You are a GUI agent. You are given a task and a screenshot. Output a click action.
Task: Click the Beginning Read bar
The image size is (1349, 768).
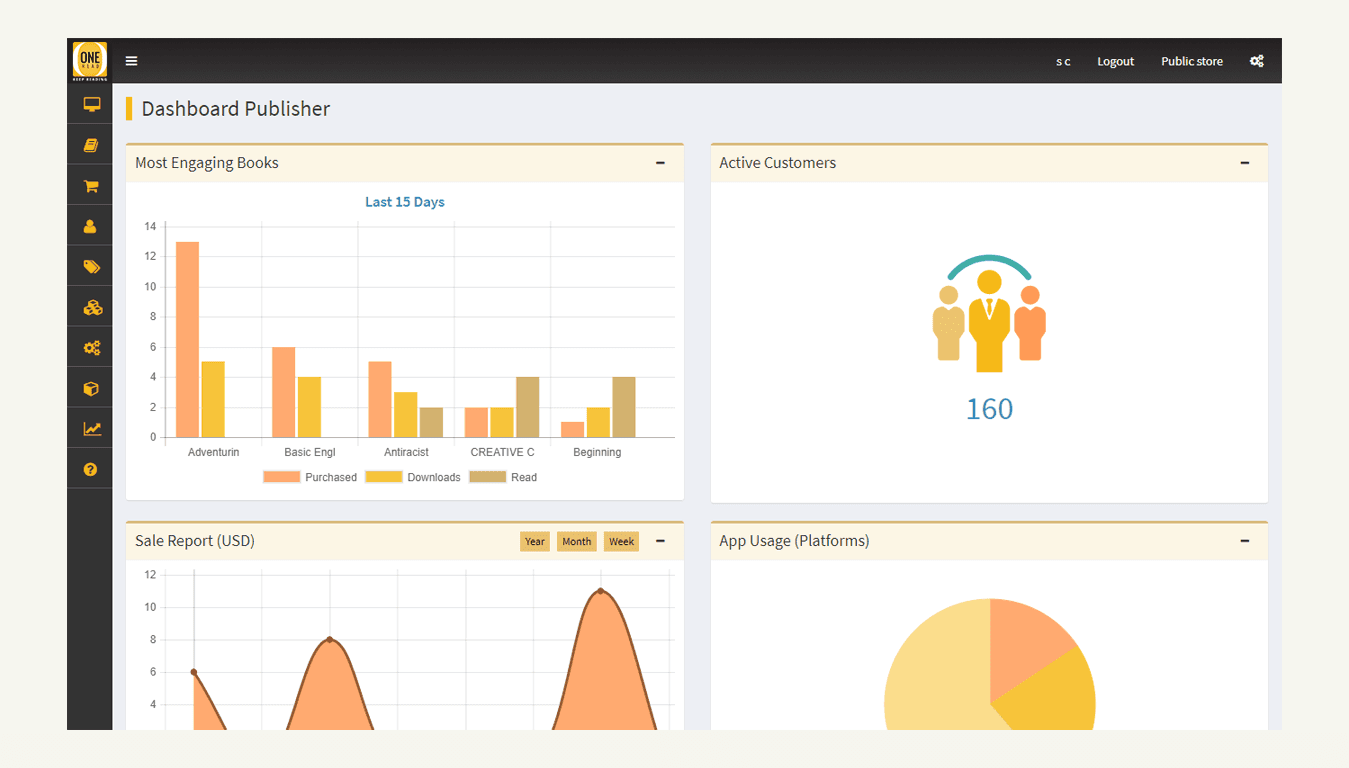coord(624,407)
